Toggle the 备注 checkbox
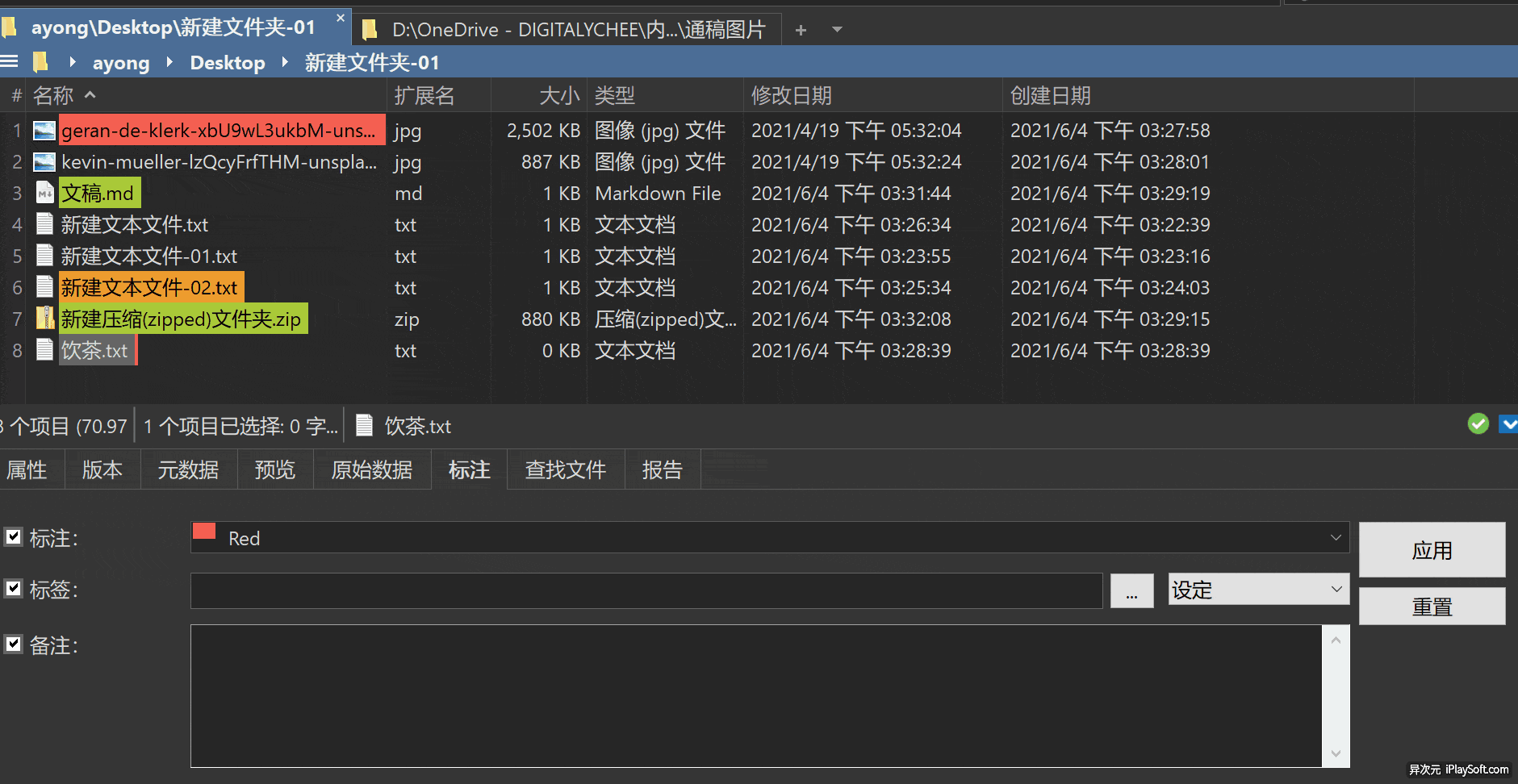This screenshot has height=784, width=1518. coord(14,644)
